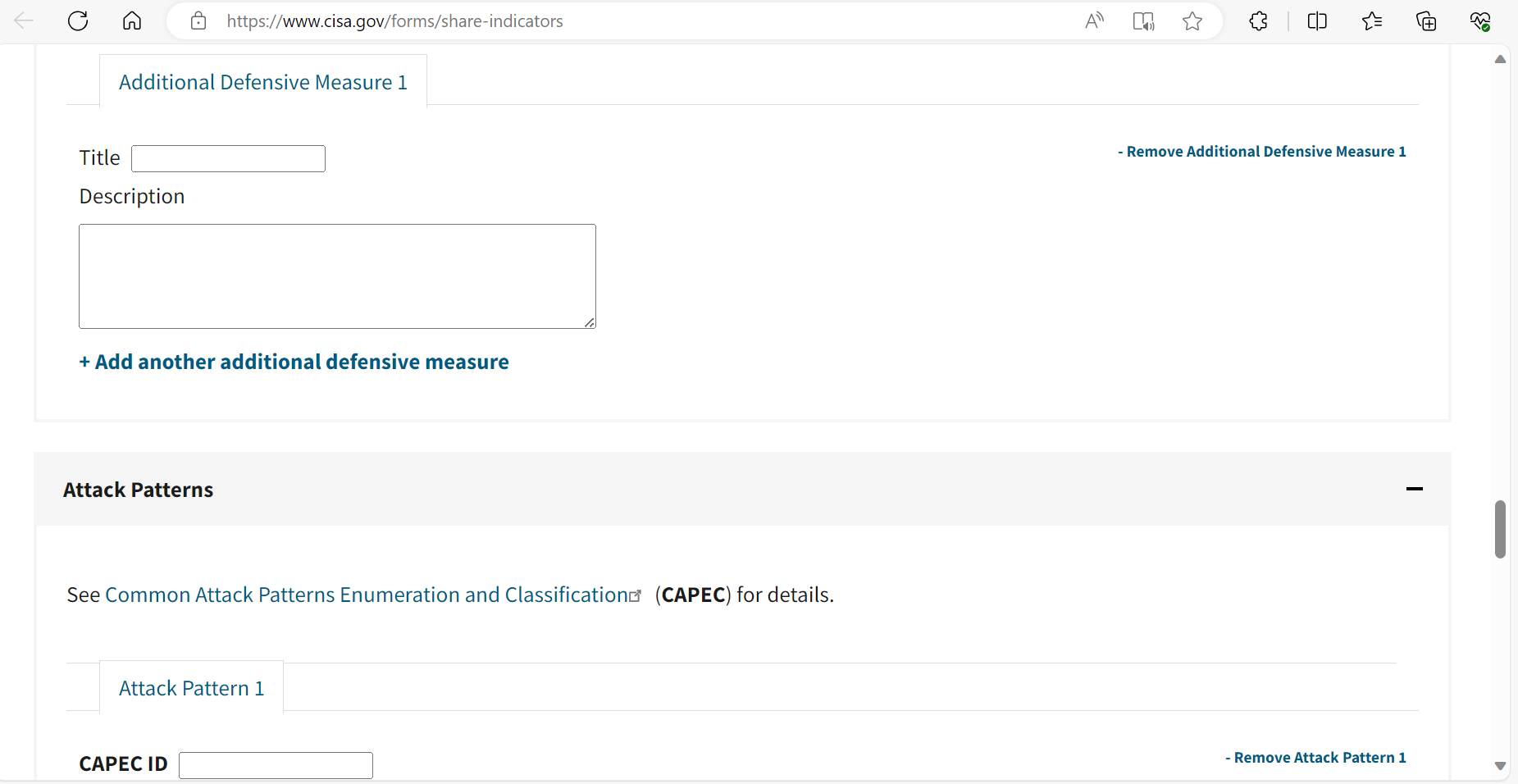The image size is (1518, 784).
Task: Collapse the Attack Patterns section
Action: pyautogui.click(x=1414, y=489)
